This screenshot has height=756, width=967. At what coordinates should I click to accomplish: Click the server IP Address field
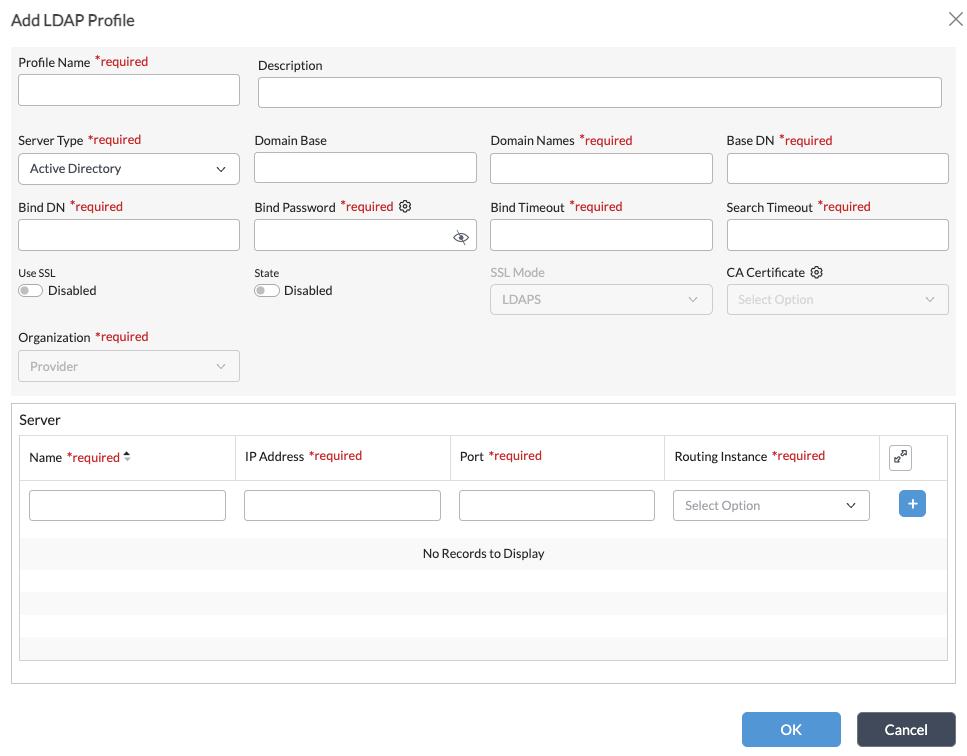click(x=342, y=506)
